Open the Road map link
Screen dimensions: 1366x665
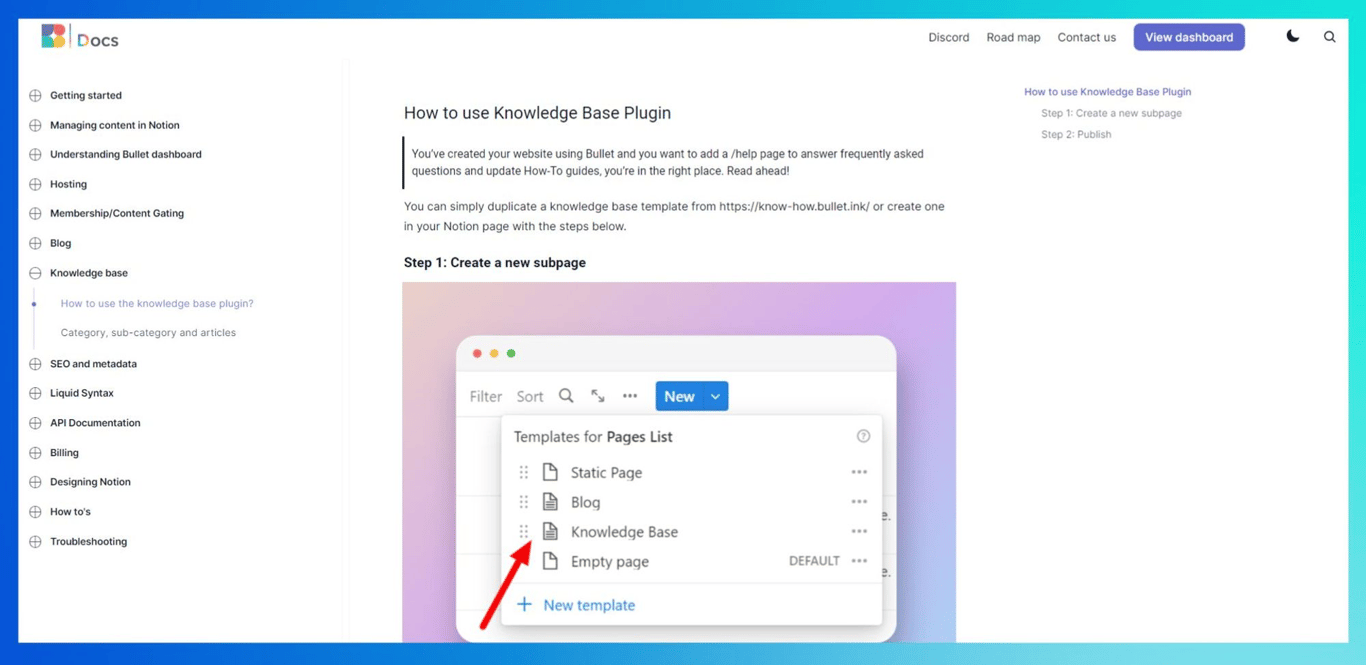(1013, 37)
